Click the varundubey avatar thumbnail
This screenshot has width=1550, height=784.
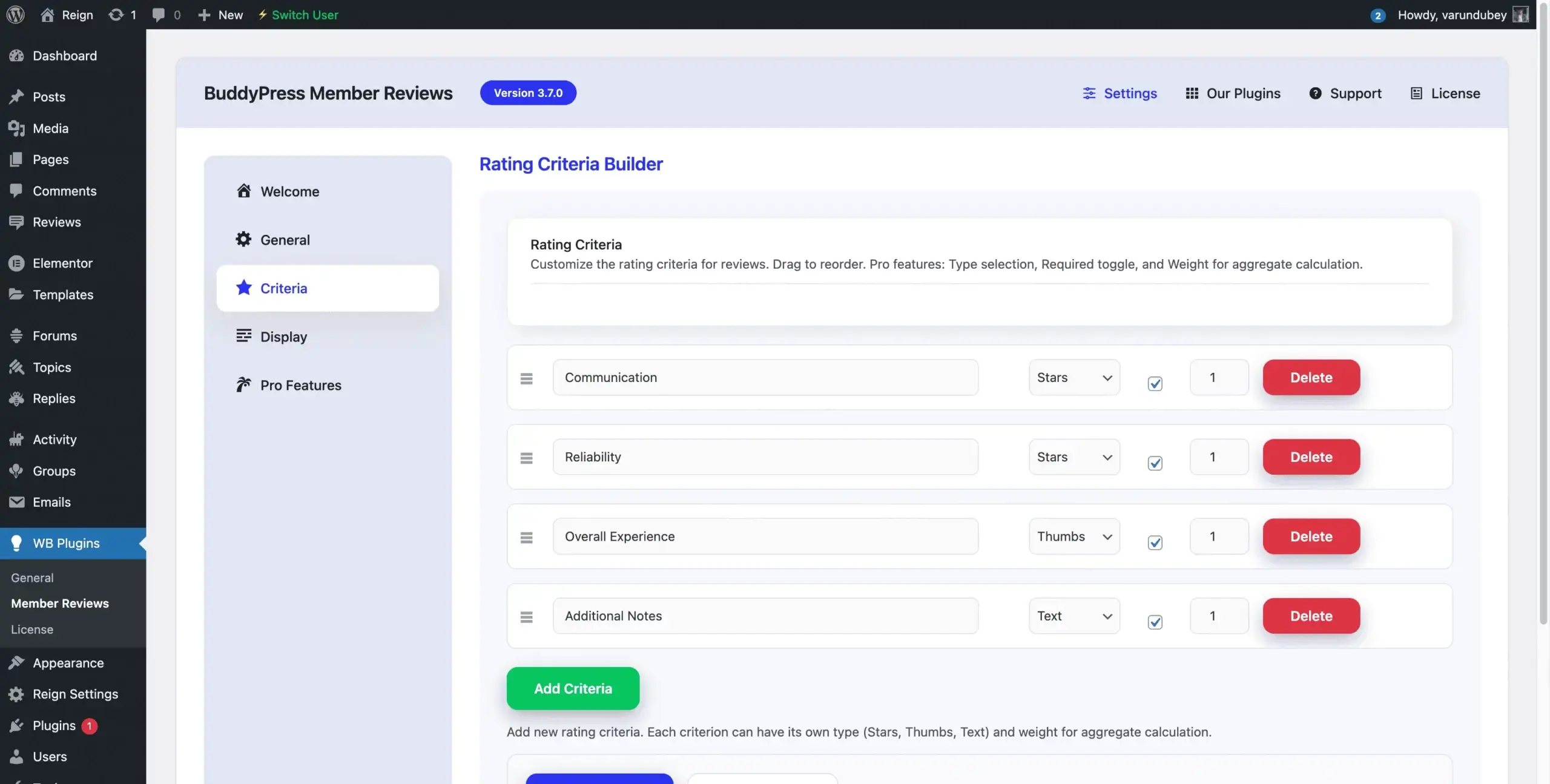(1520, 15)
